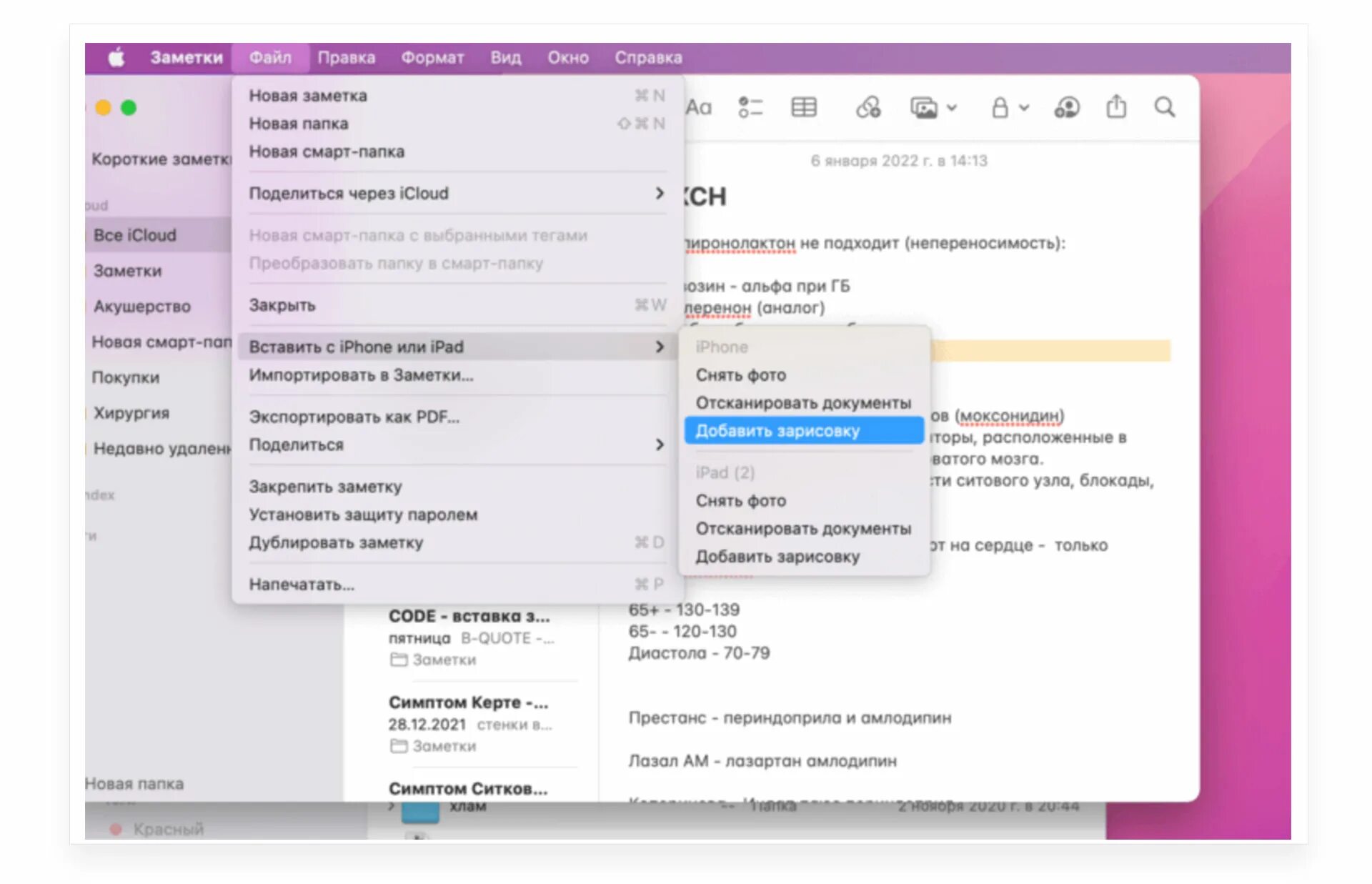The height and width of the screenshot is (884, 1372).
Task: Click the checklist toolbar icon
Action: (750, 108)
